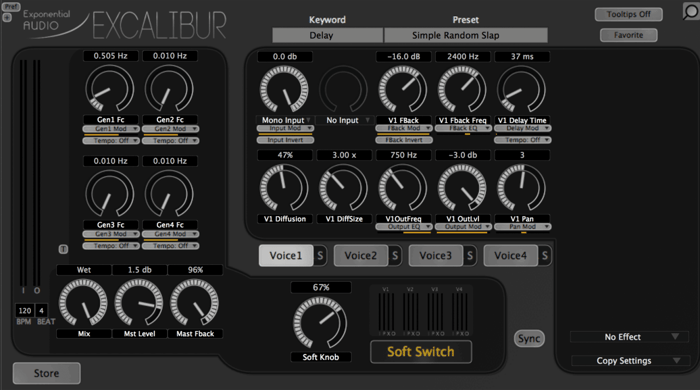Click the V1 Pan knob
This screenshot has height=390, width=700.
521,188
